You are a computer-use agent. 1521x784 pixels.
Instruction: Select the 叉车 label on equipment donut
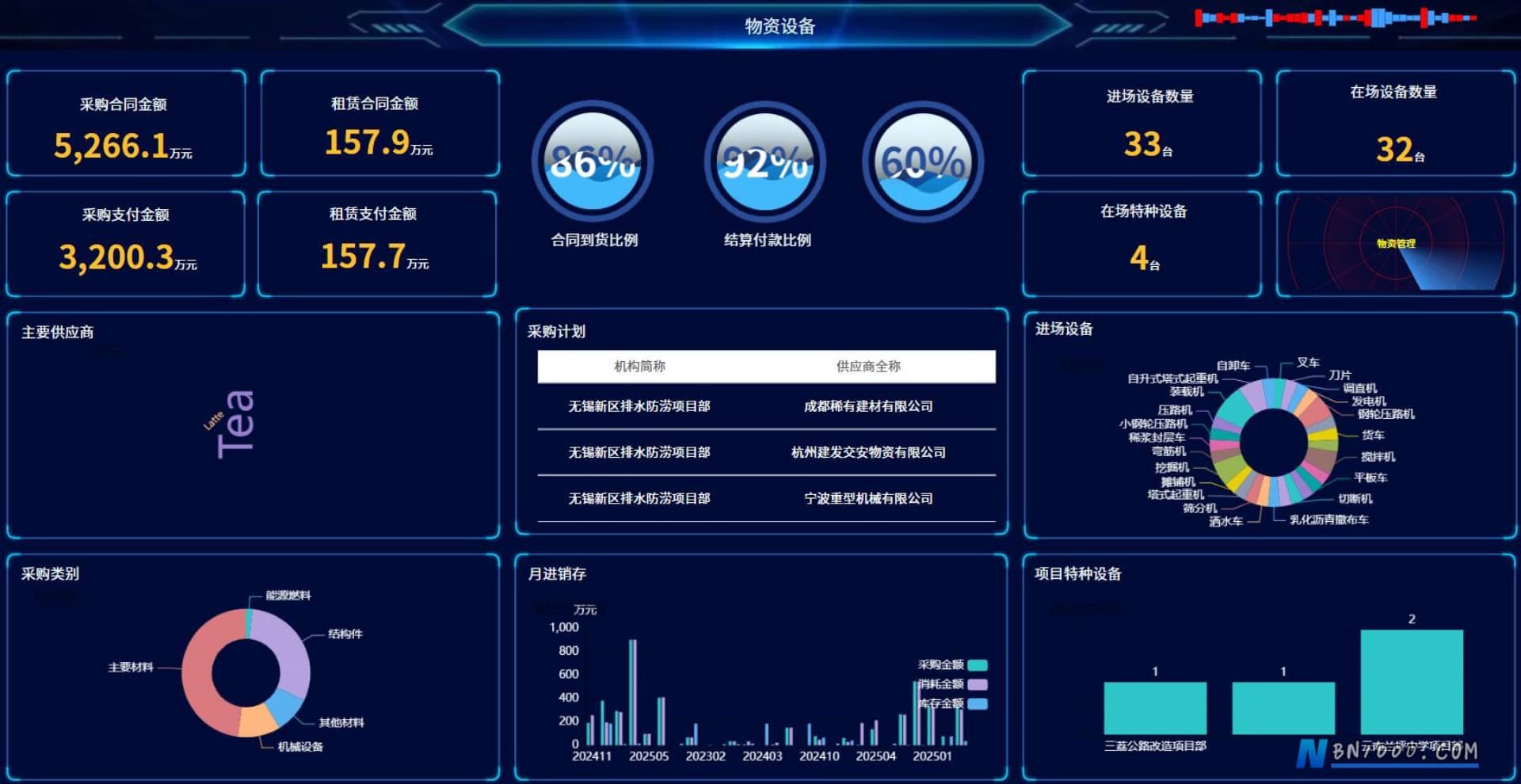pyautogui.click(x=1308, y=363)
